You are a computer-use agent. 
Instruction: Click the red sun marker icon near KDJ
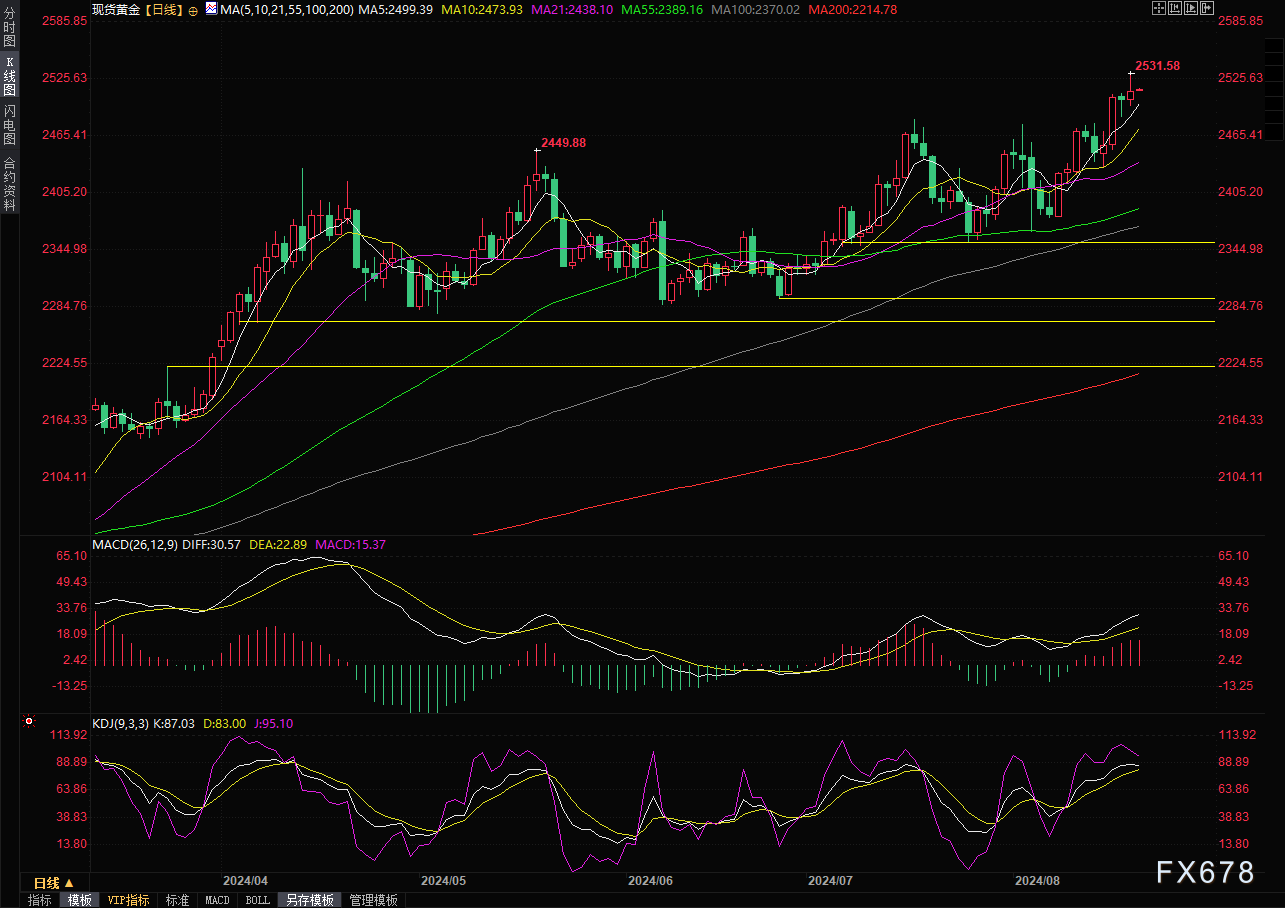click(x=29, y=721)
